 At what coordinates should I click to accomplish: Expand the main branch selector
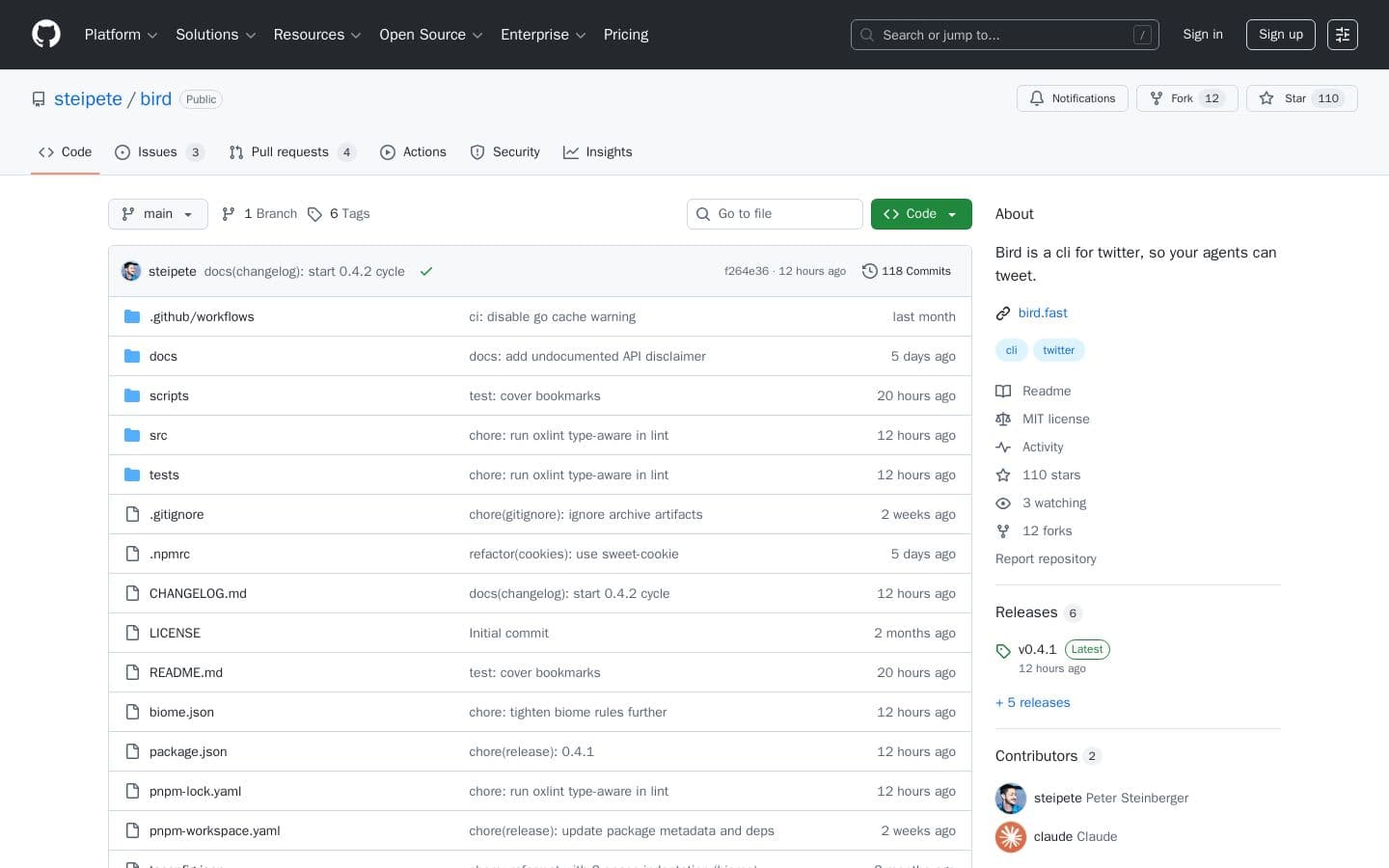pyautogui.click(x=157, y=214)
